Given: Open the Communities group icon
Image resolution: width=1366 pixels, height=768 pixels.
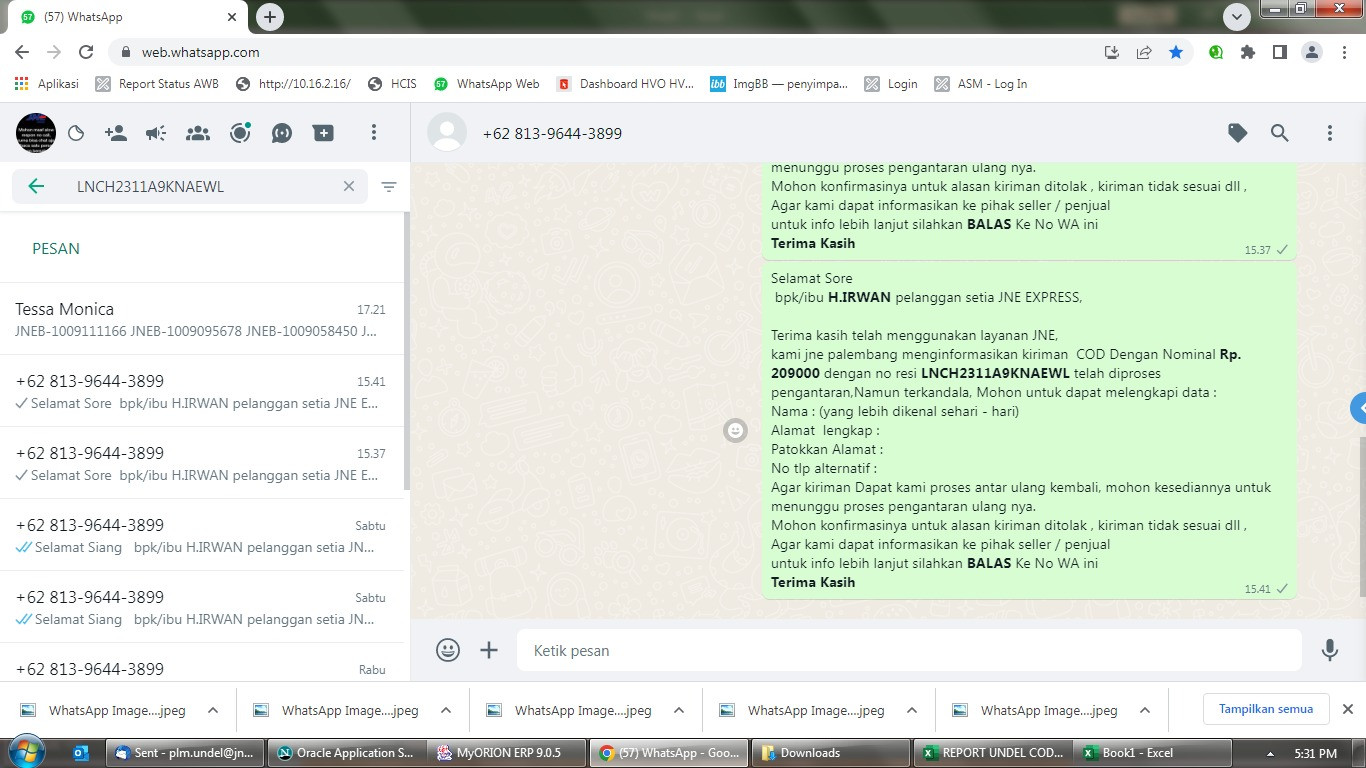Looking at the screenshot, I should click(198, 133).
